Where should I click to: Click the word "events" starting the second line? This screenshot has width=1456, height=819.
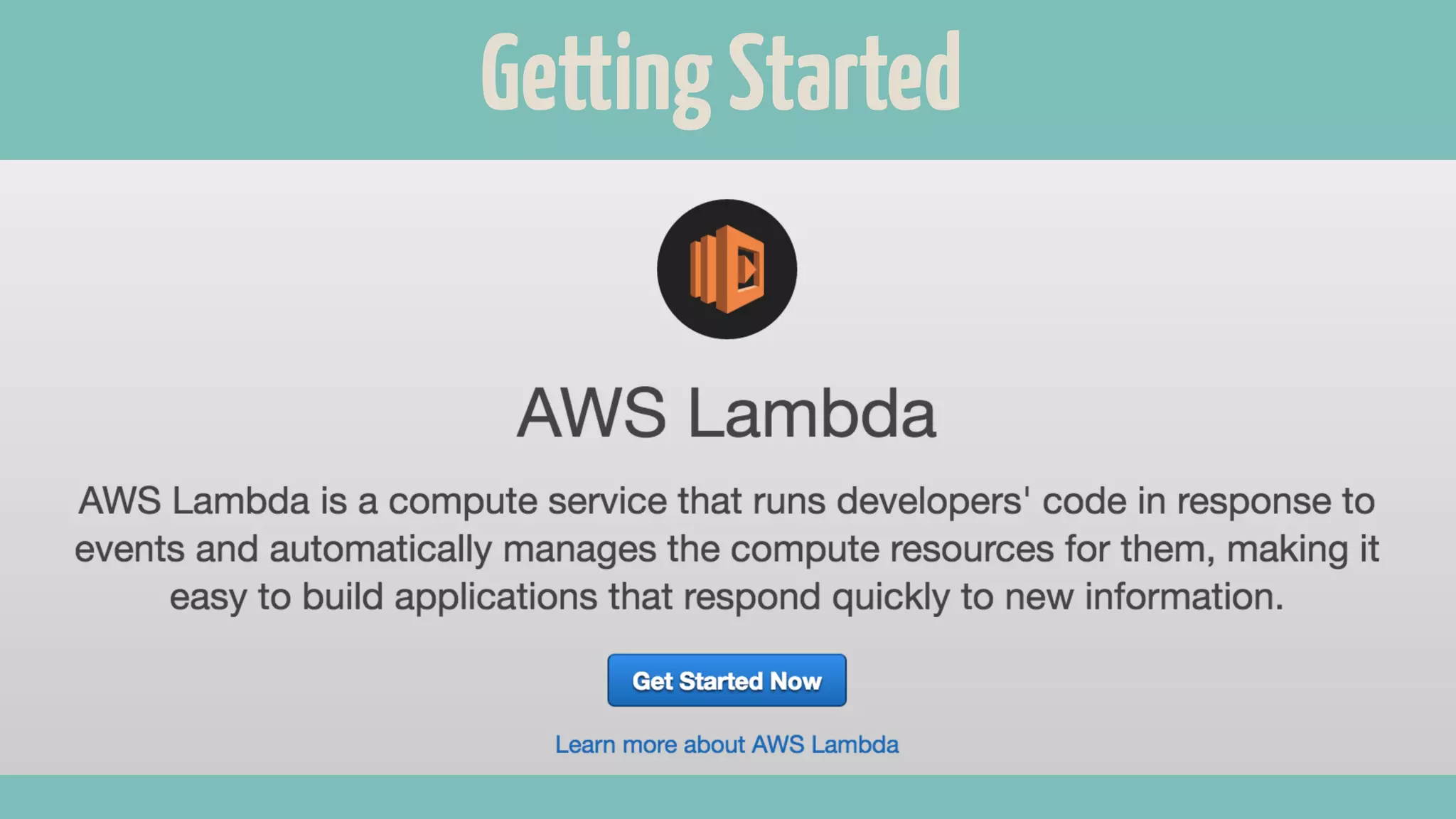coord(129,549)
